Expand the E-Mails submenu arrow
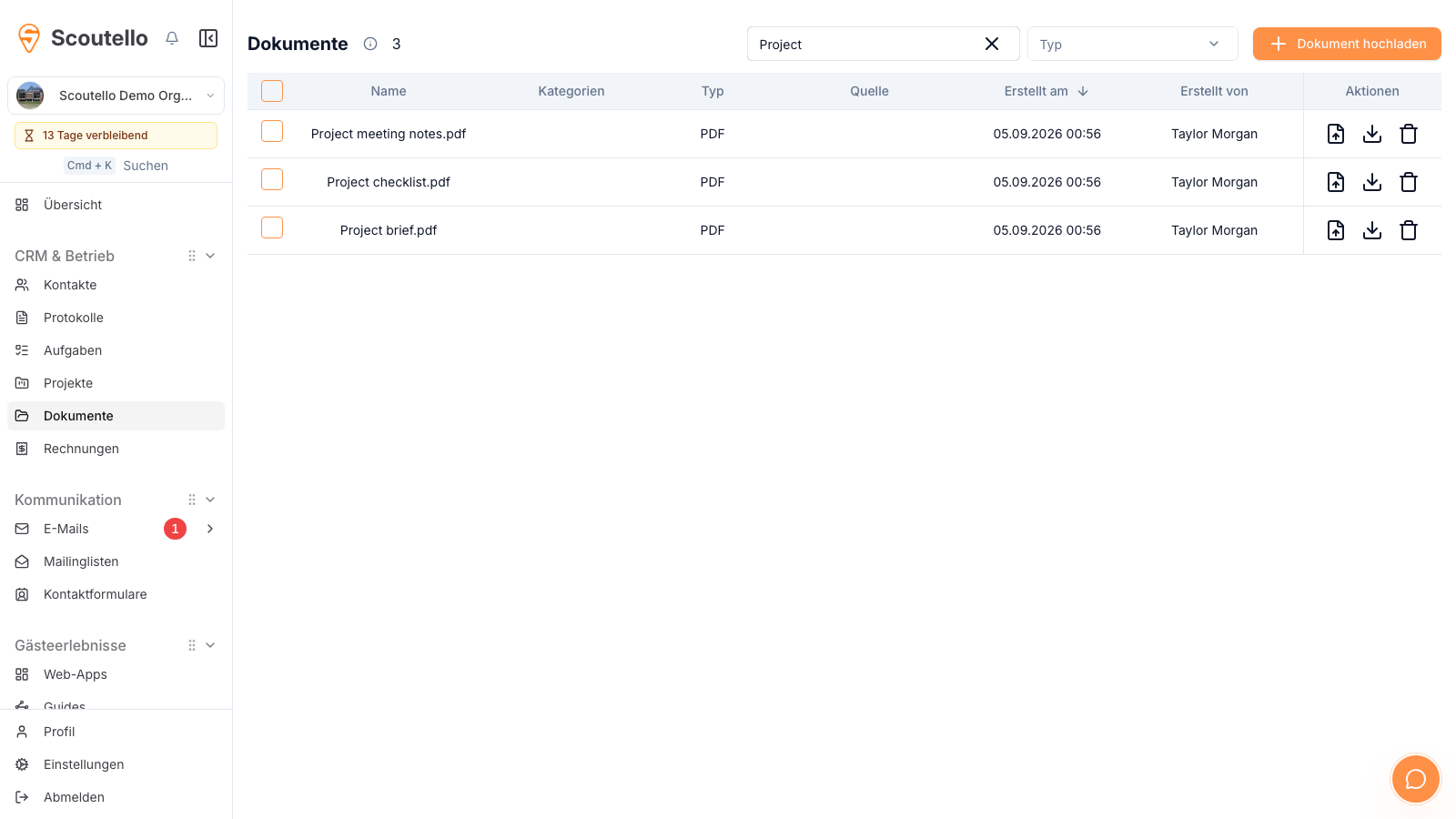This screenshot has width=1456, height=819. click(210, 529)
